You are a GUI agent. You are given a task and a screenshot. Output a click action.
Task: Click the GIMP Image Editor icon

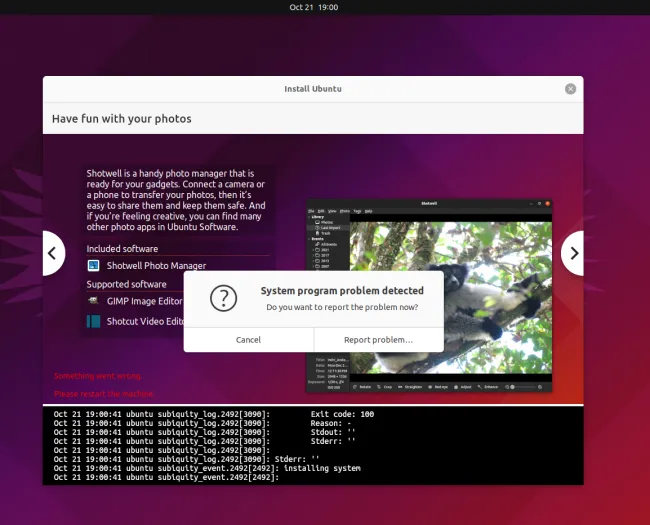click(93, 301)
